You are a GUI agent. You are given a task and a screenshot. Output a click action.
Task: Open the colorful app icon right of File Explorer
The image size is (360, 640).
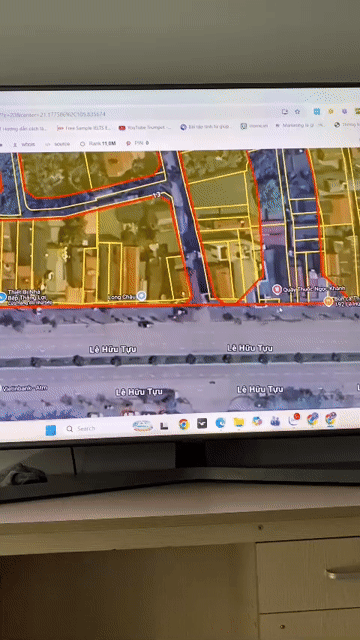point(257,422)
